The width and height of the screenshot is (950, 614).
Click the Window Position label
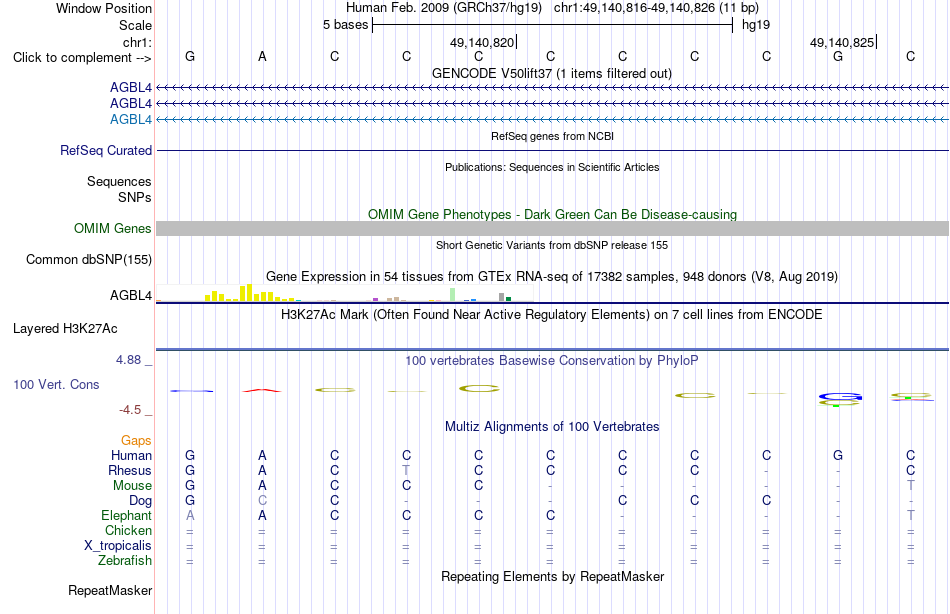tap(104, 8)
